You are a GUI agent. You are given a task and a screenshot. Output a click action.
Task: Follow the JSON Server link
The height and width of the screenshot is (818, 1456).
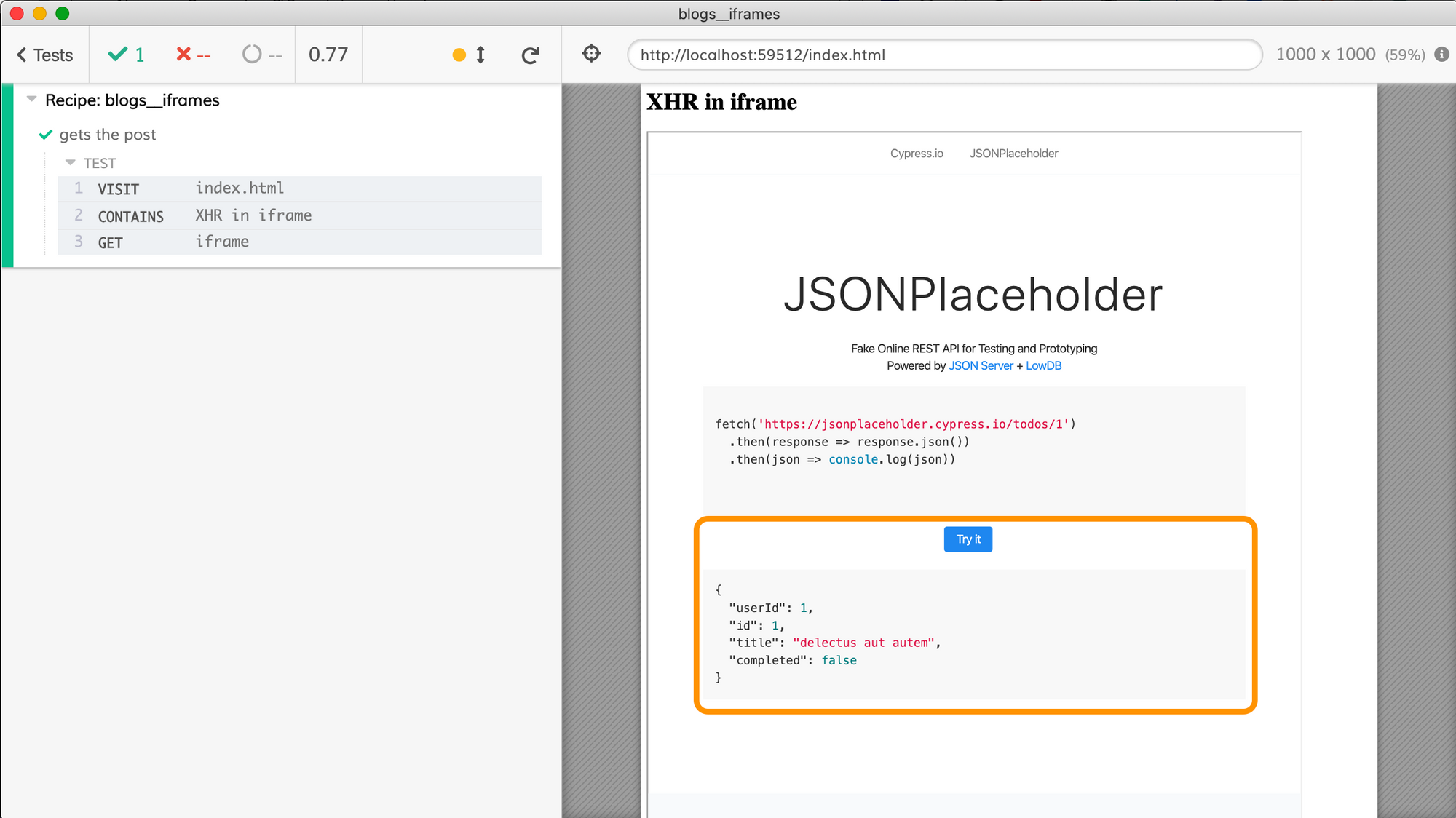981,366
